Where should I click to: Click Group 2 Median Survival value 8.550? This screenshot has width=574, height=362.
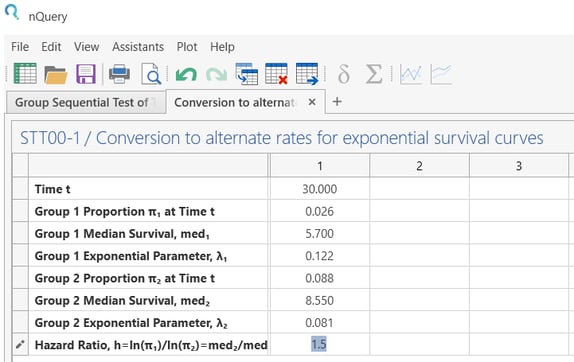pyautogui.click(x=320, y=301)
